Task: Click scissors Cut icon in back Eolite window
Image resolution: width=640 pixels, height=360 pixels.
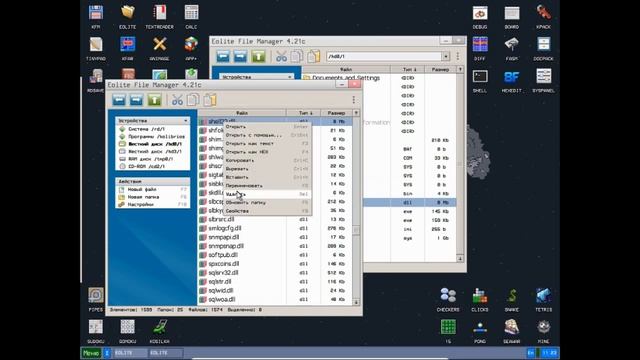Action: [281, 56]
